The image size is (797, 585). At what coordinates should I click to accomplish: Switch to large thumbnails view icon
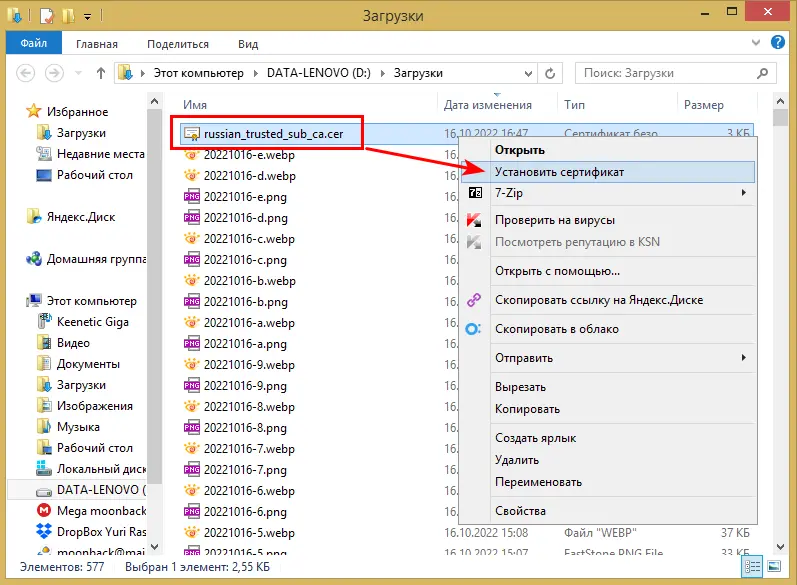click(774, 567)
